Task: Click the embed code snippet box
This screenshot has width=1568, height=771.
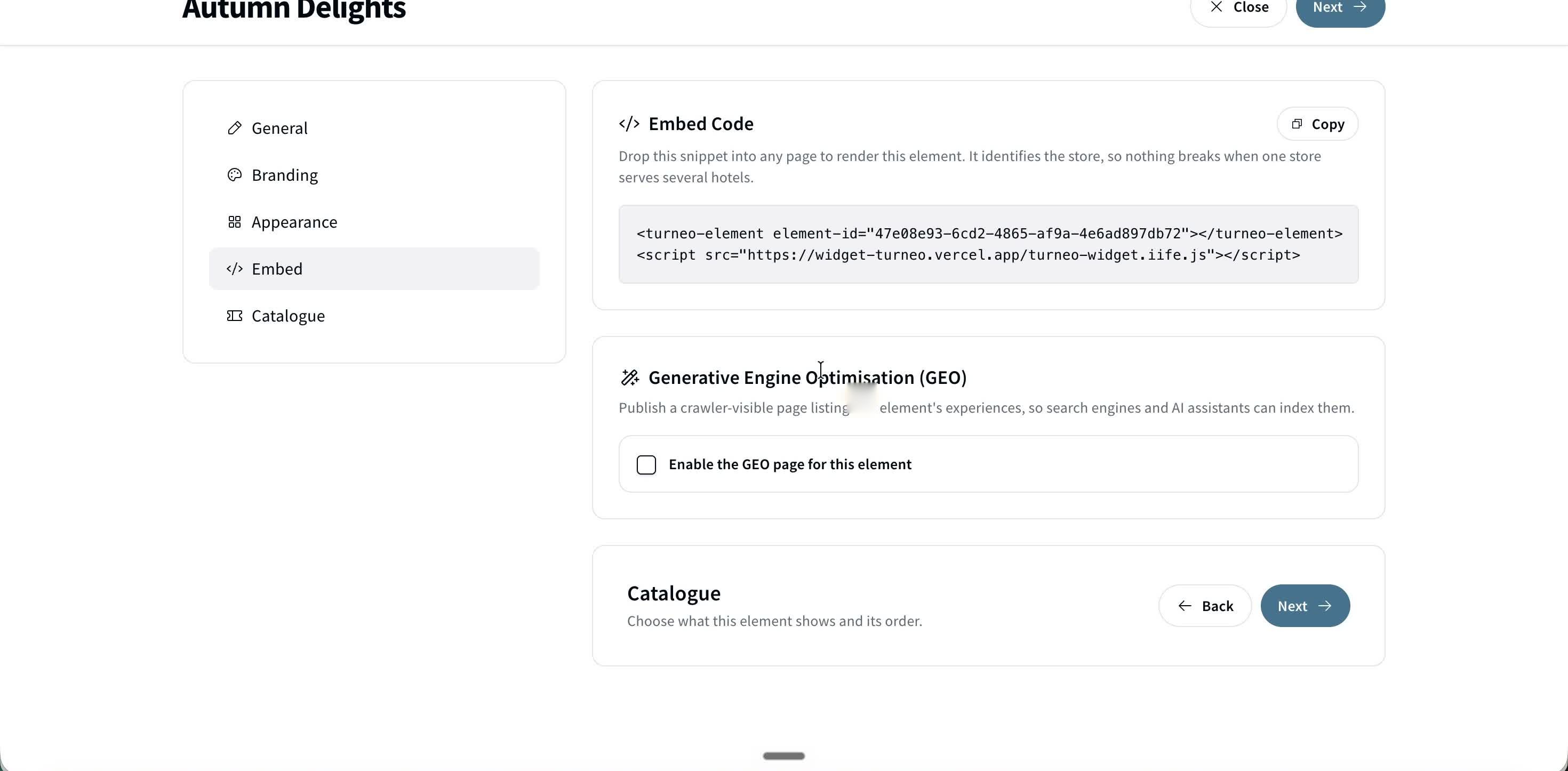Action: tap(988, 244)
